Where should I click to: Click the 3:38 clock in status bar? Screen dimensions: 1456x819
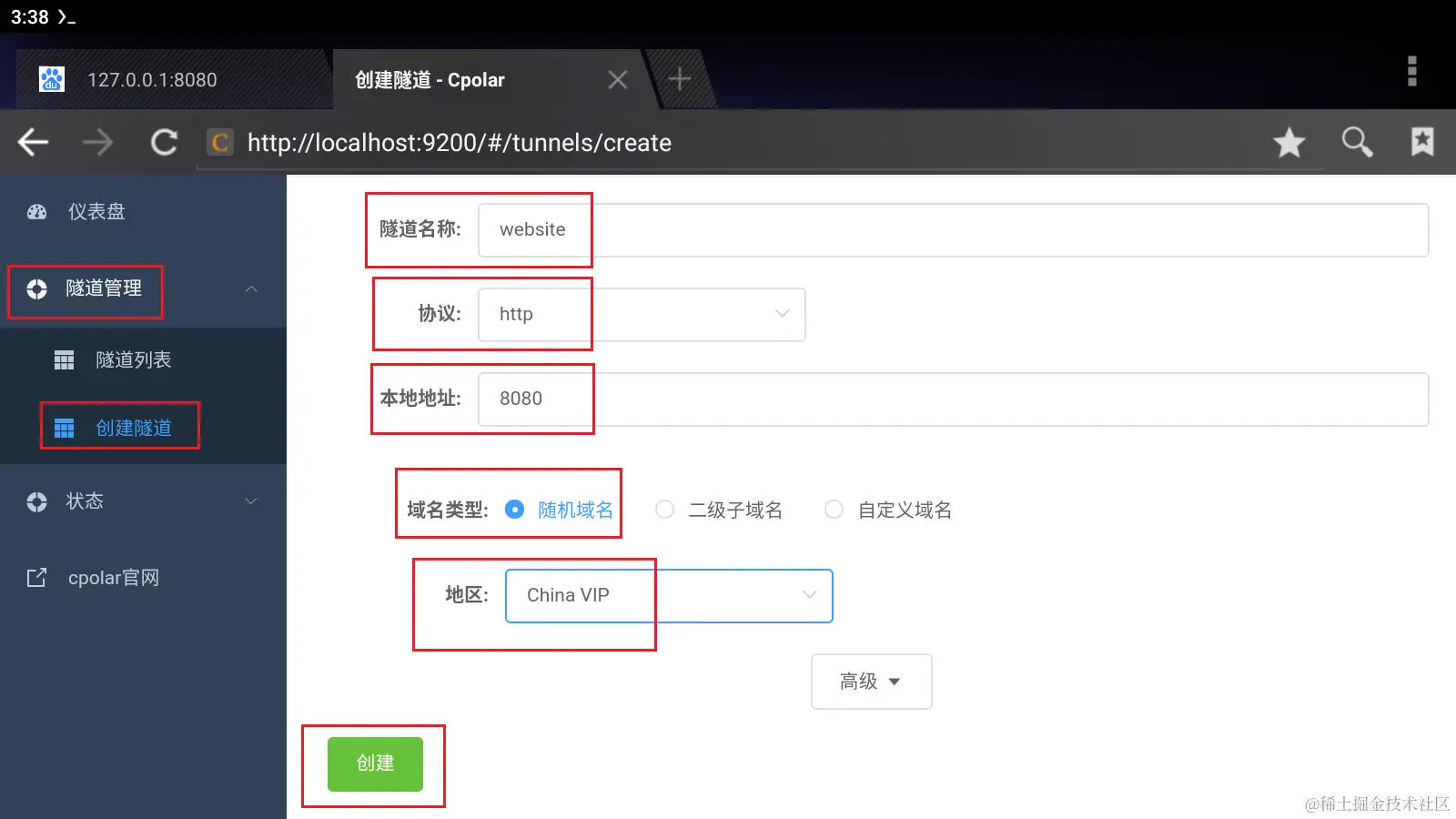pyautogui.click(x=30, y=17)
